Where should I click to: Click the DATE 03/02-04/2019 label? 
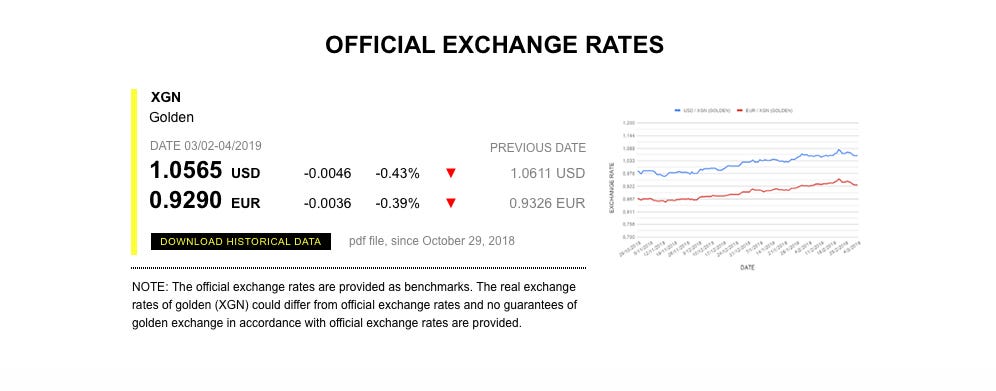(206, 146)
